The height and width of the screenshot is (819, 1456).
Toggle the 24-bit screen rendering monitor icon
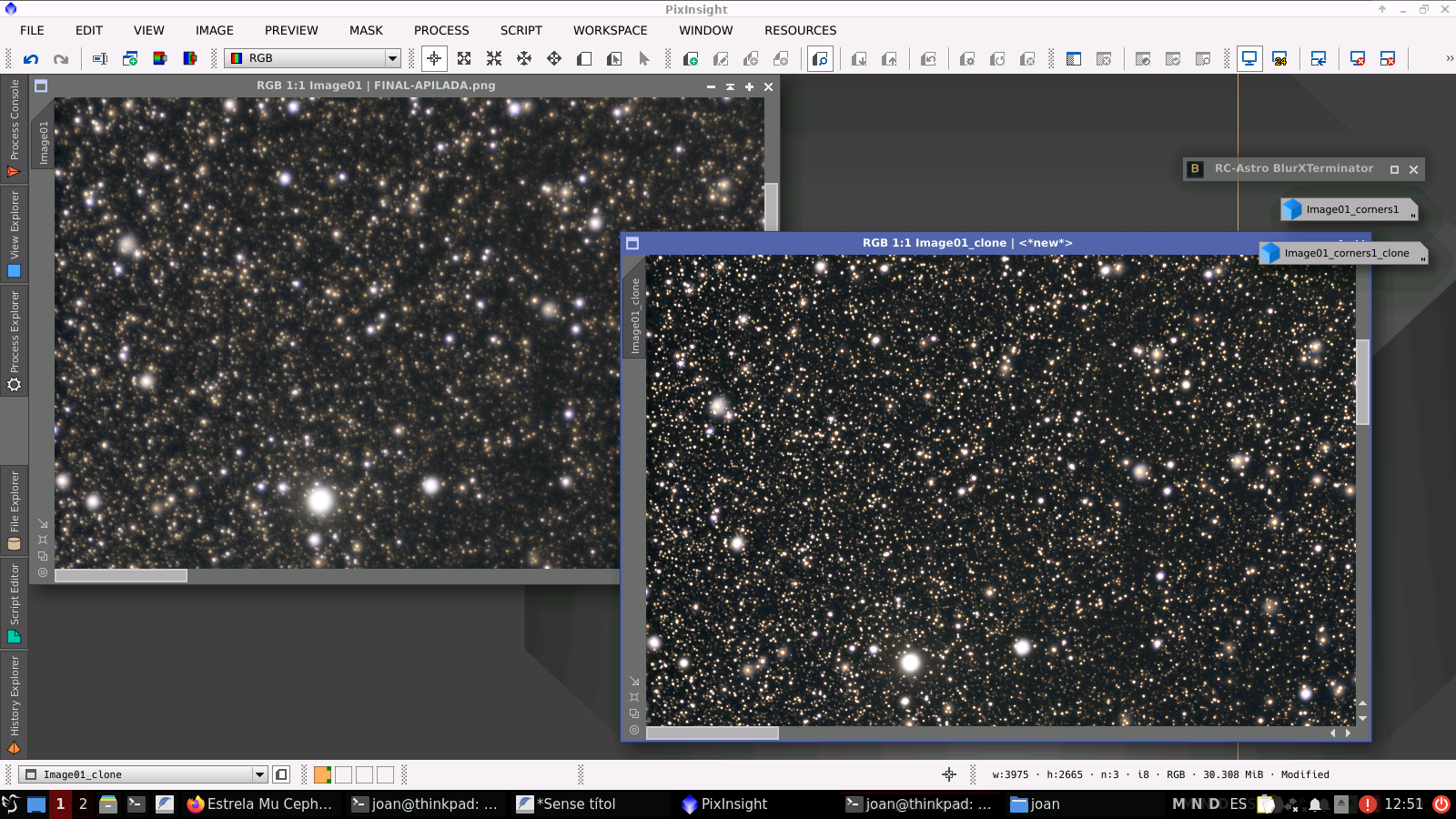tap(1279, 59)
